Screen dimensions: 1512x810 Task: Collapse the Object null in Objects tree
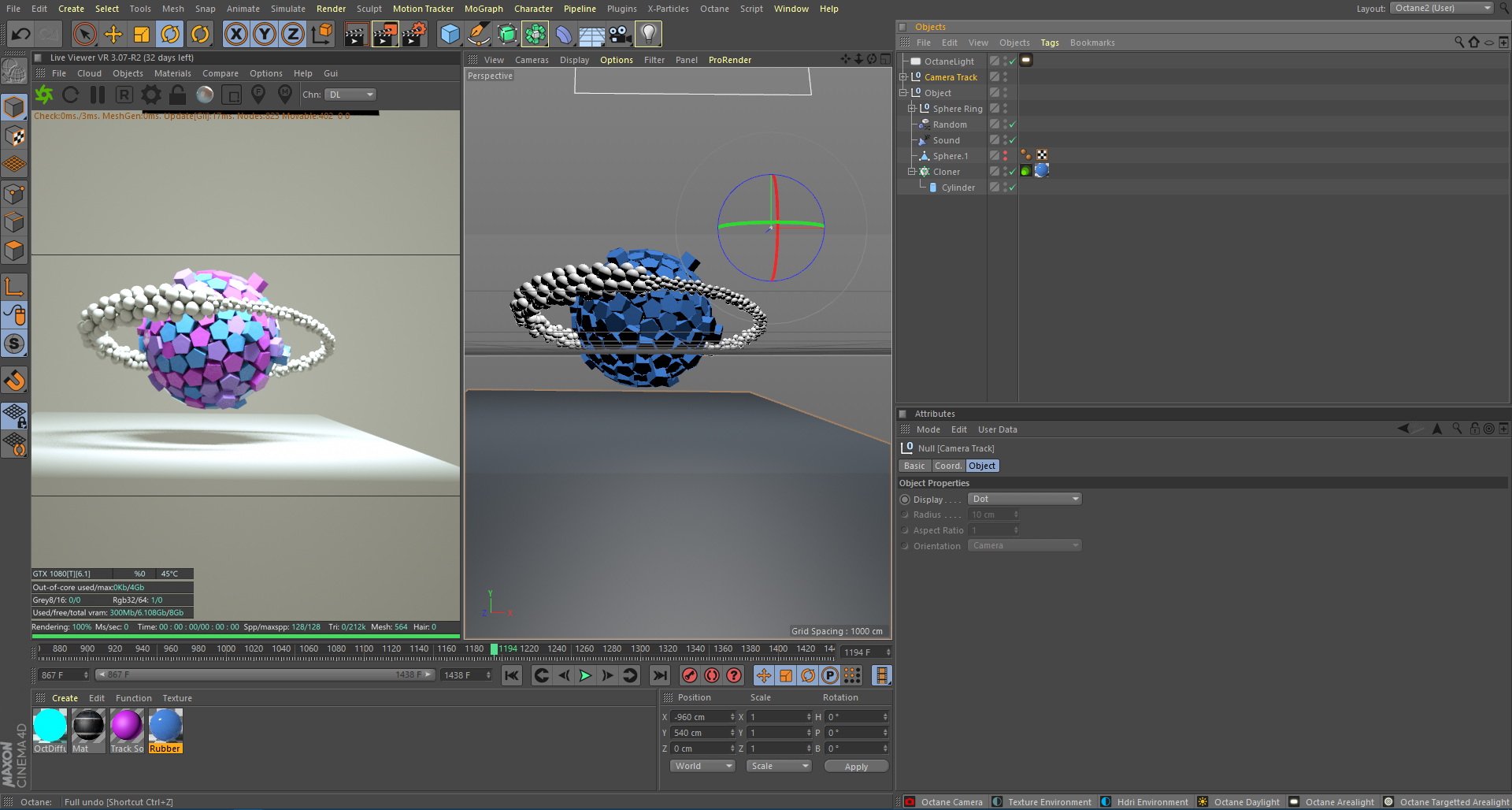903,93
